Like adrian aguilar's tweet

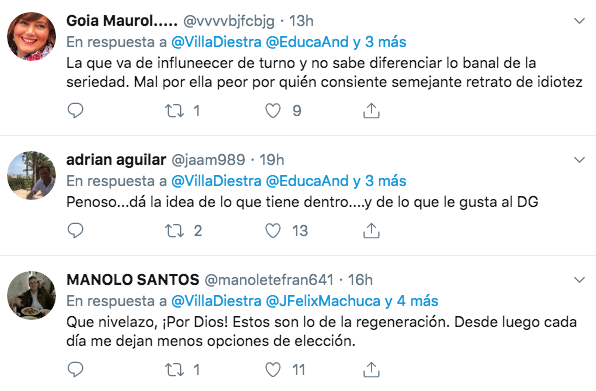(273, 231)
